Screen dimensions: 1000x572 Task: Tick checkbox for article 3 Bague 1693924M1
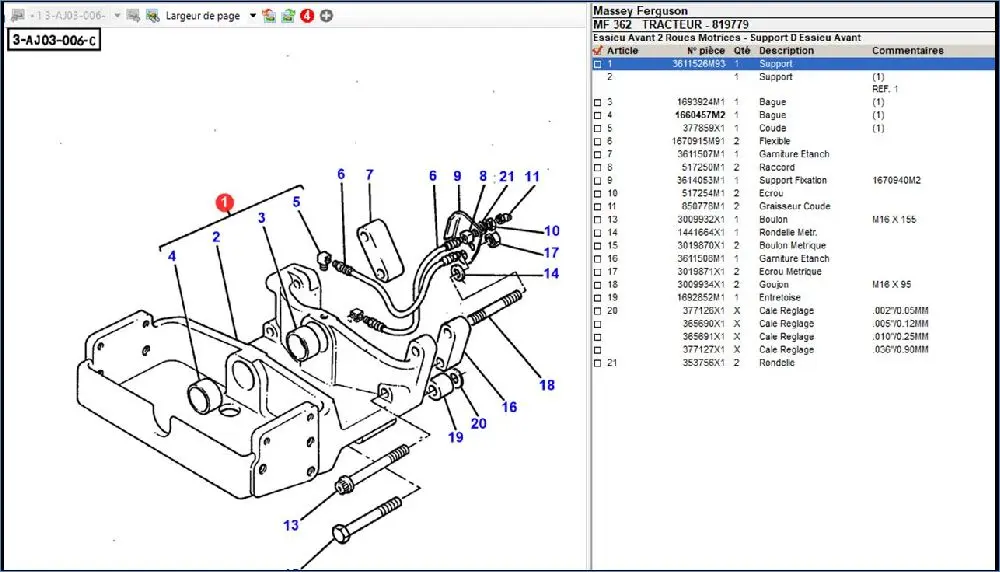598,102
